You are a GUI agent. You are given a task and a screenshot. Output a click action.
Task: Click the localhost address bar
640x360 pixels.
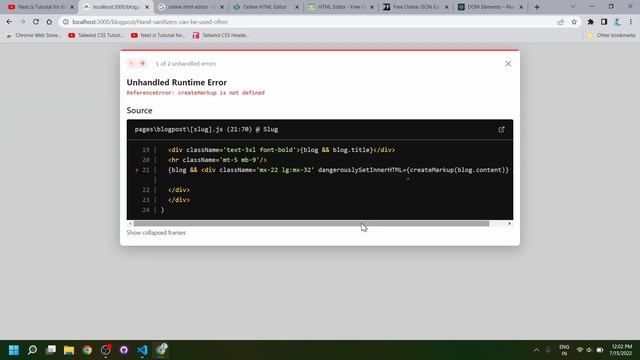coord(310,22)
